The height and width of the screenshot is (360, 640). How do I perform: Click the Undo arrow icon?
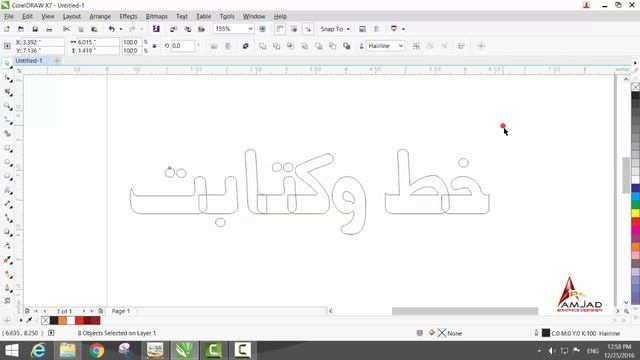(x=111, y=29)
